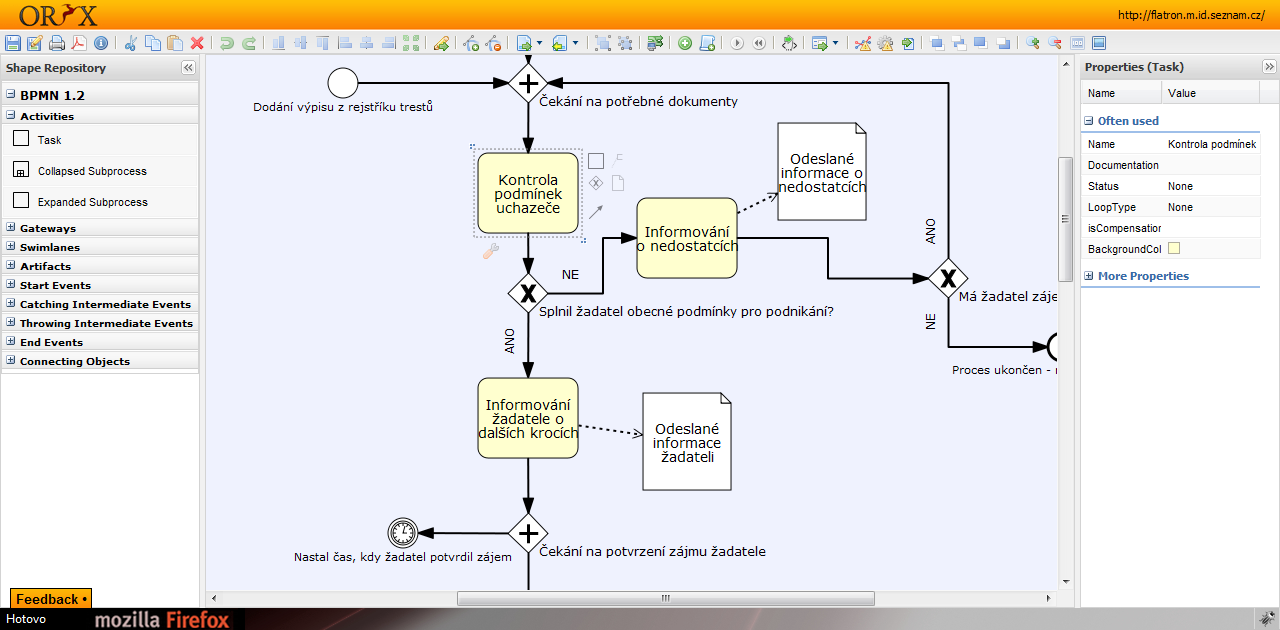This screenshot has height=630, width=1280.
Task: Click the green Redo arrow
Action: click(249, 43)
